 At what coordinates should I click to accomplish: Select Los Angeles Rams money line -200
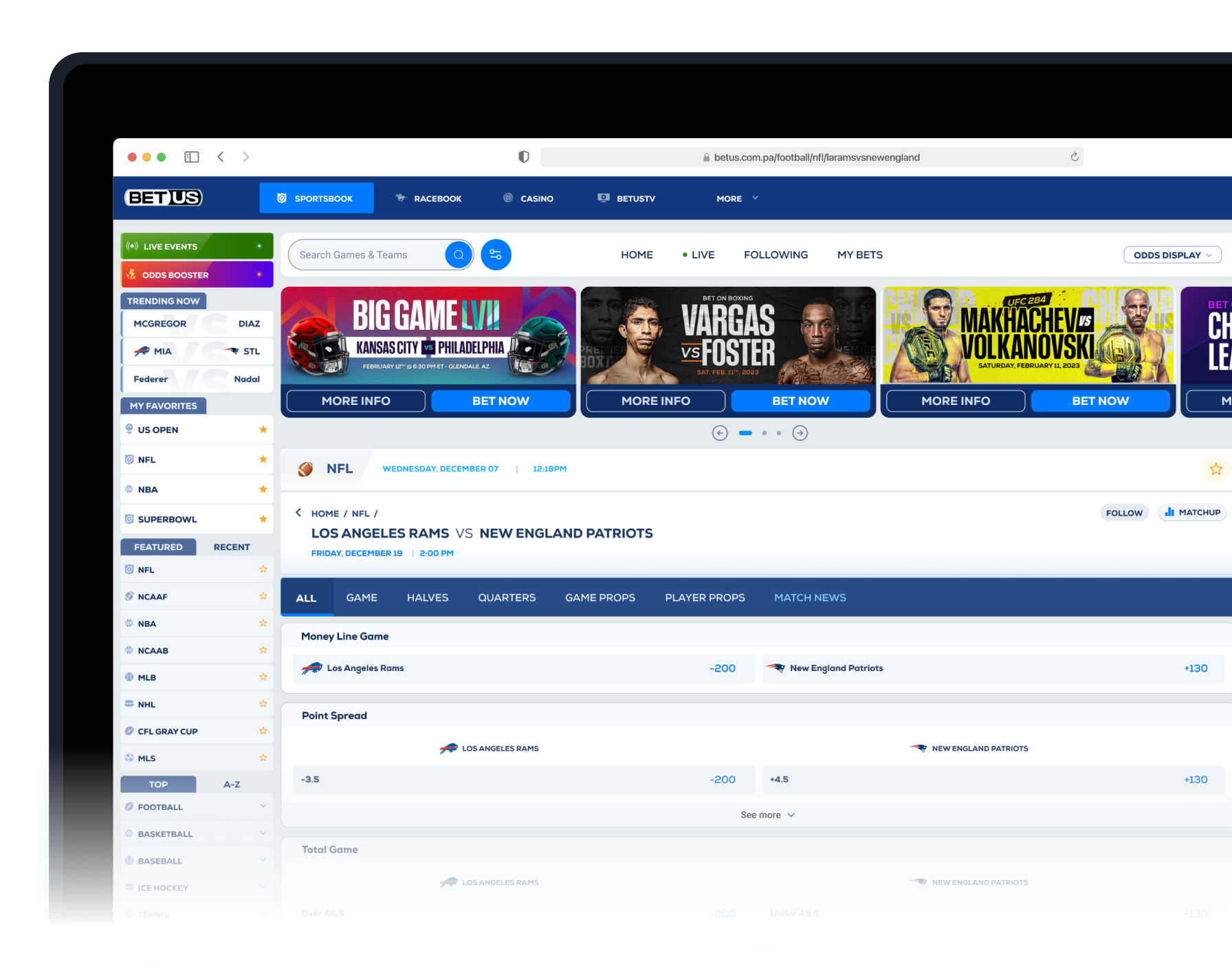click(524, 668)
